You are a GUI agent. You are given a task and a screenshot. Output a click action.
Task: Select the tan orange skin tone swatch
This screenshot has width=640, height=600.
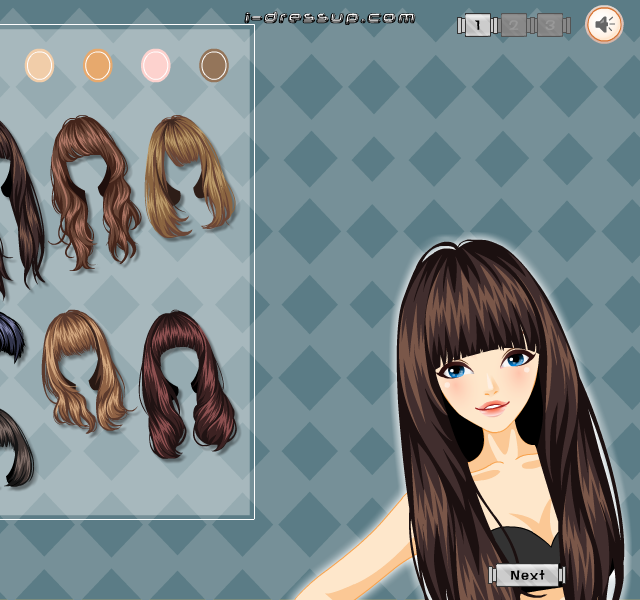pos(98,65)
